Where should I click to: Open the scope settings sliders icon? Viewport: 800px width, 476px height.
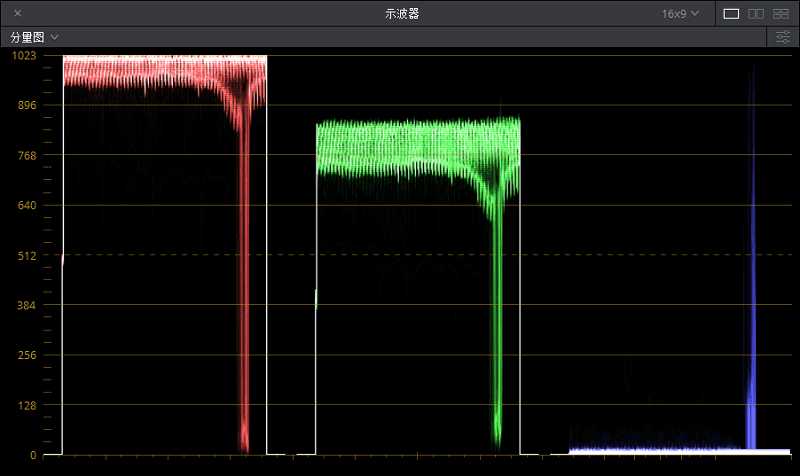(783, 37)
